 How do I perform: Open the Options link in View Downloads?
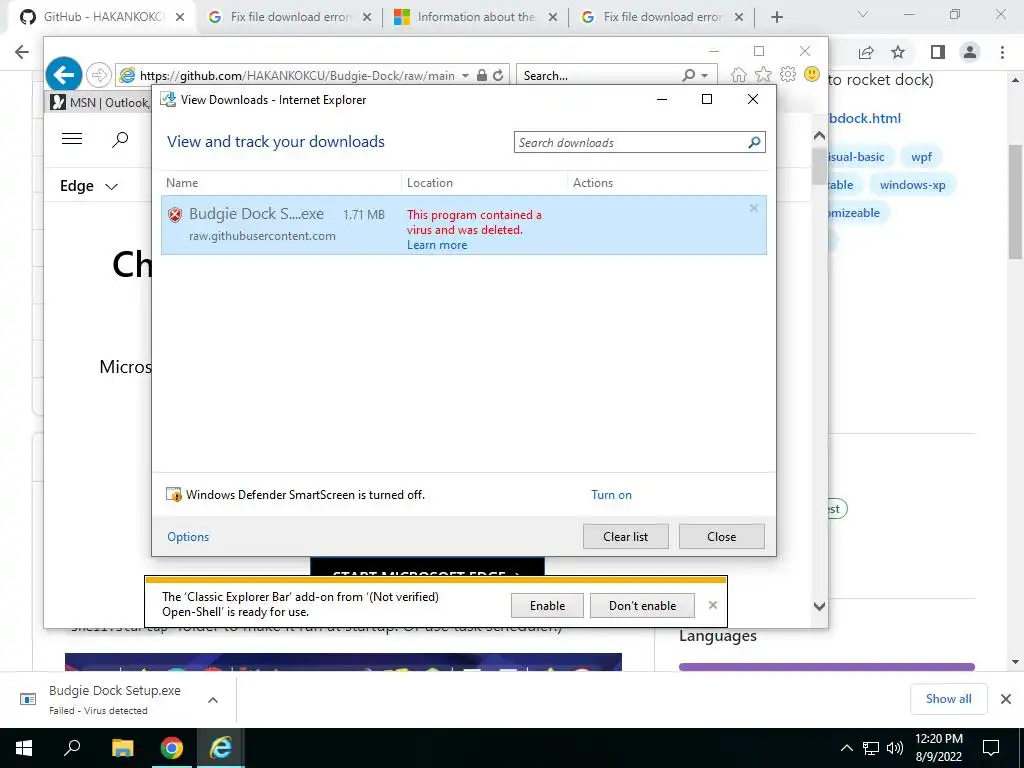point(188,537)
